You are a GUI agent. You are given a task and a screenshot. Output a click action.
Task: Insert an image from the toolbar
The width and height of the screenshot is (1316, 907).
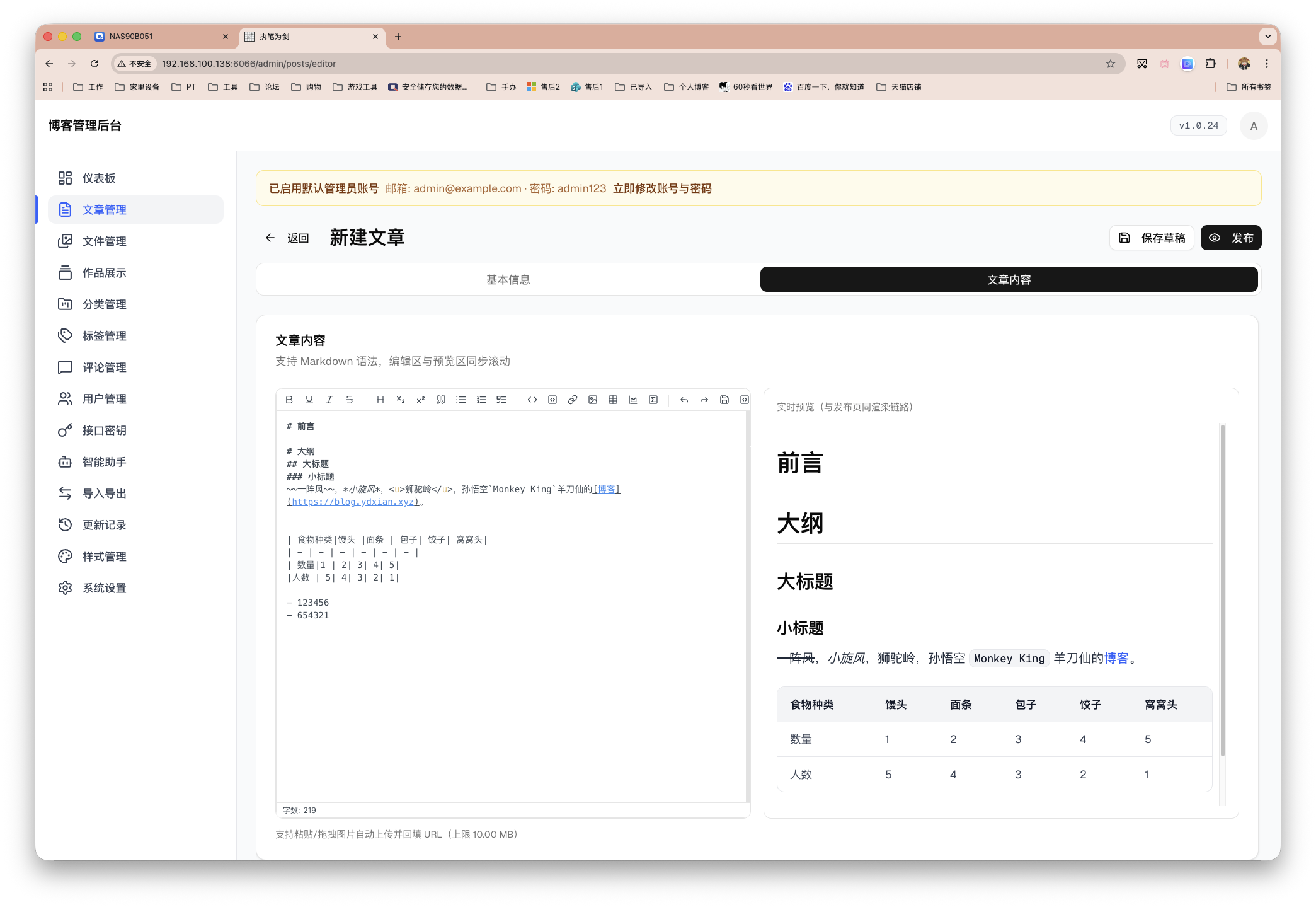tap(592, 400)
